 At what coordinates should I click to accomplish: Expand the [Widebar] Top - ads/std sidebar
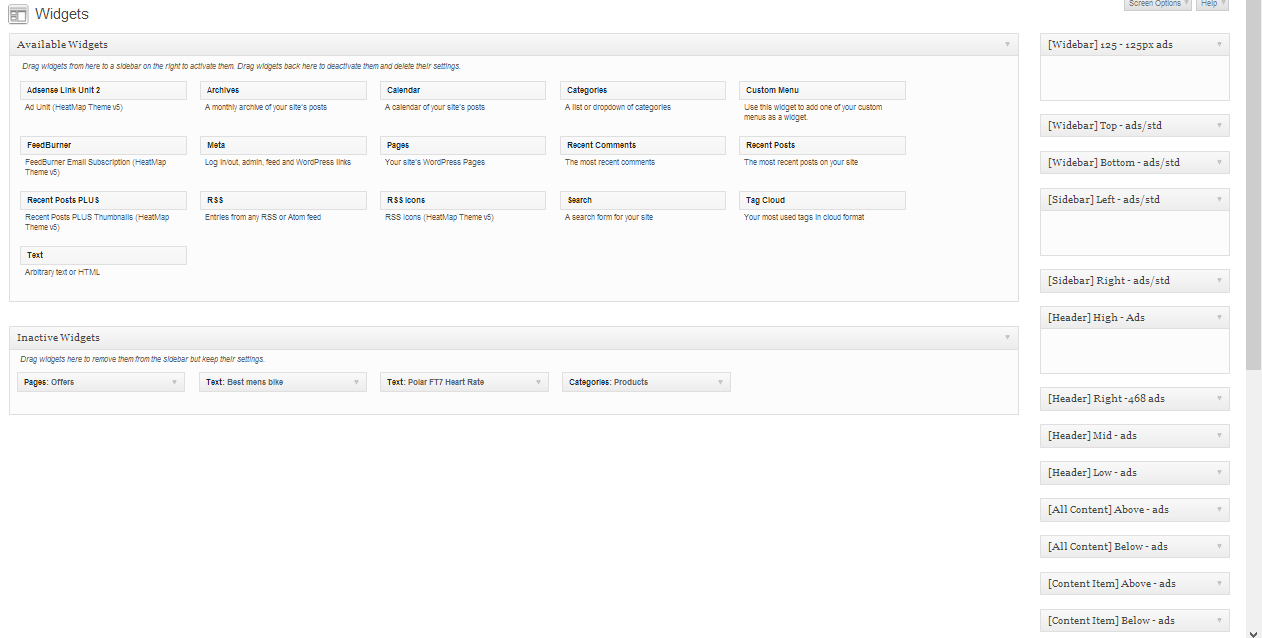(x=1219, y=126)
